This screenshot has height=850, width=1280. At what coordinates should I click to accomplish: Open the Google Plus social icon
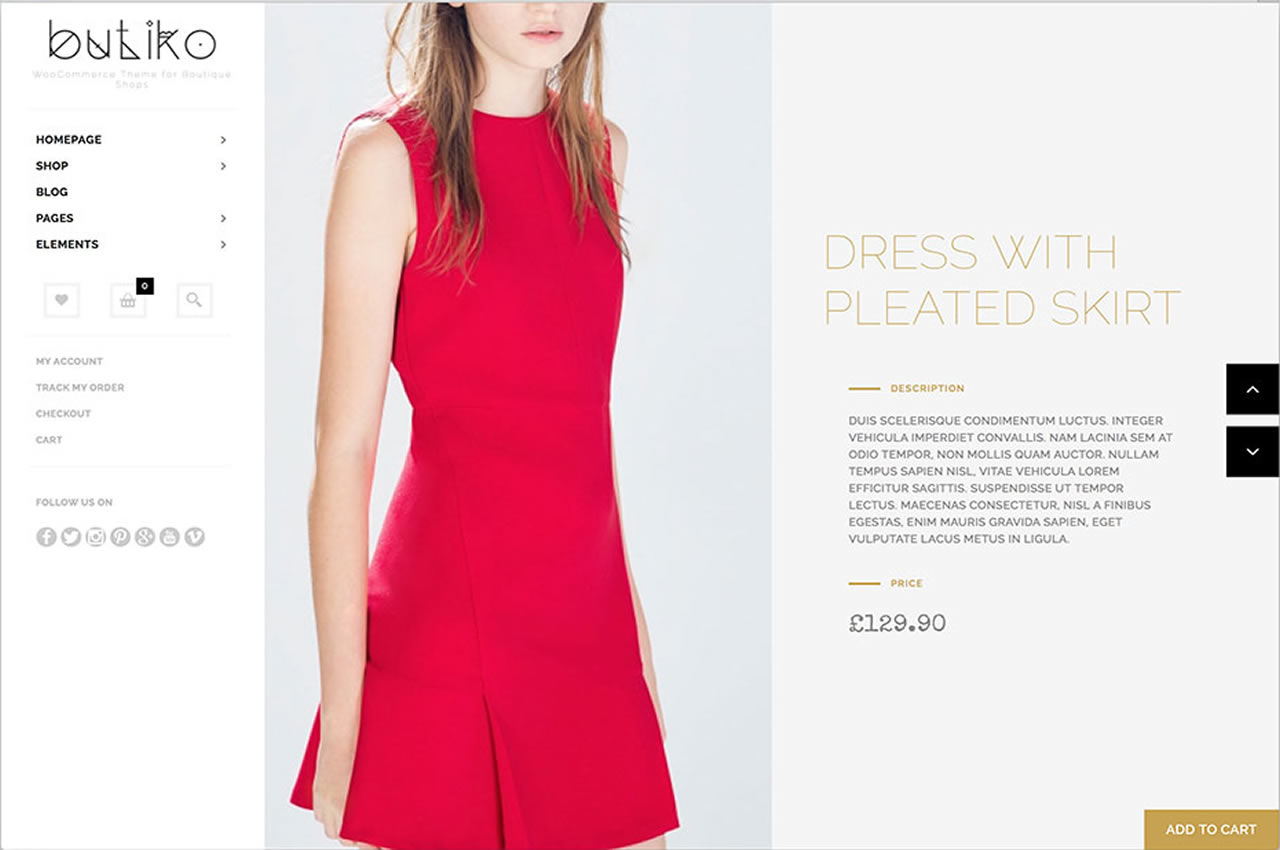point(145,537)
